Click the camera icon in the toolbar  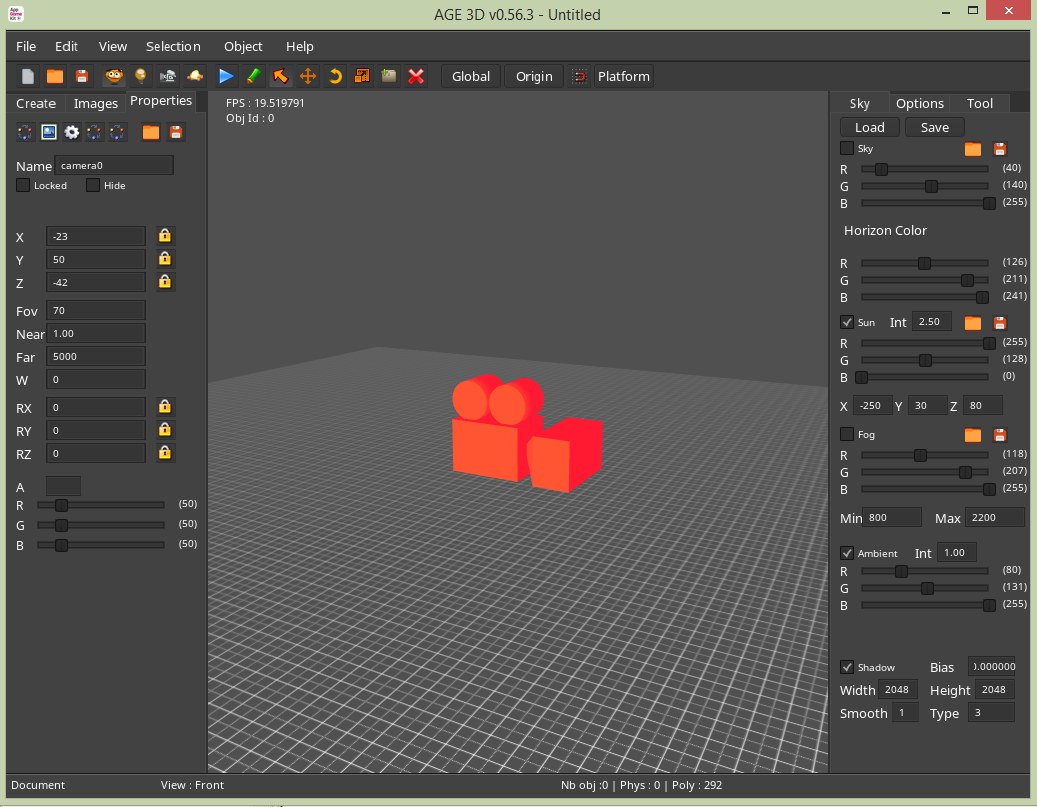pos(168,76)
